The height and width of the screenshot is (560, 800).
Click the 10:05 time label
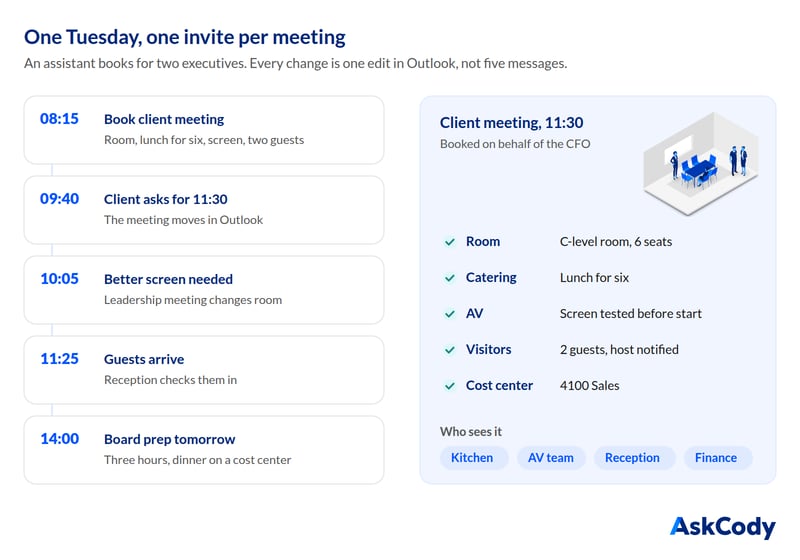[59, 279]
